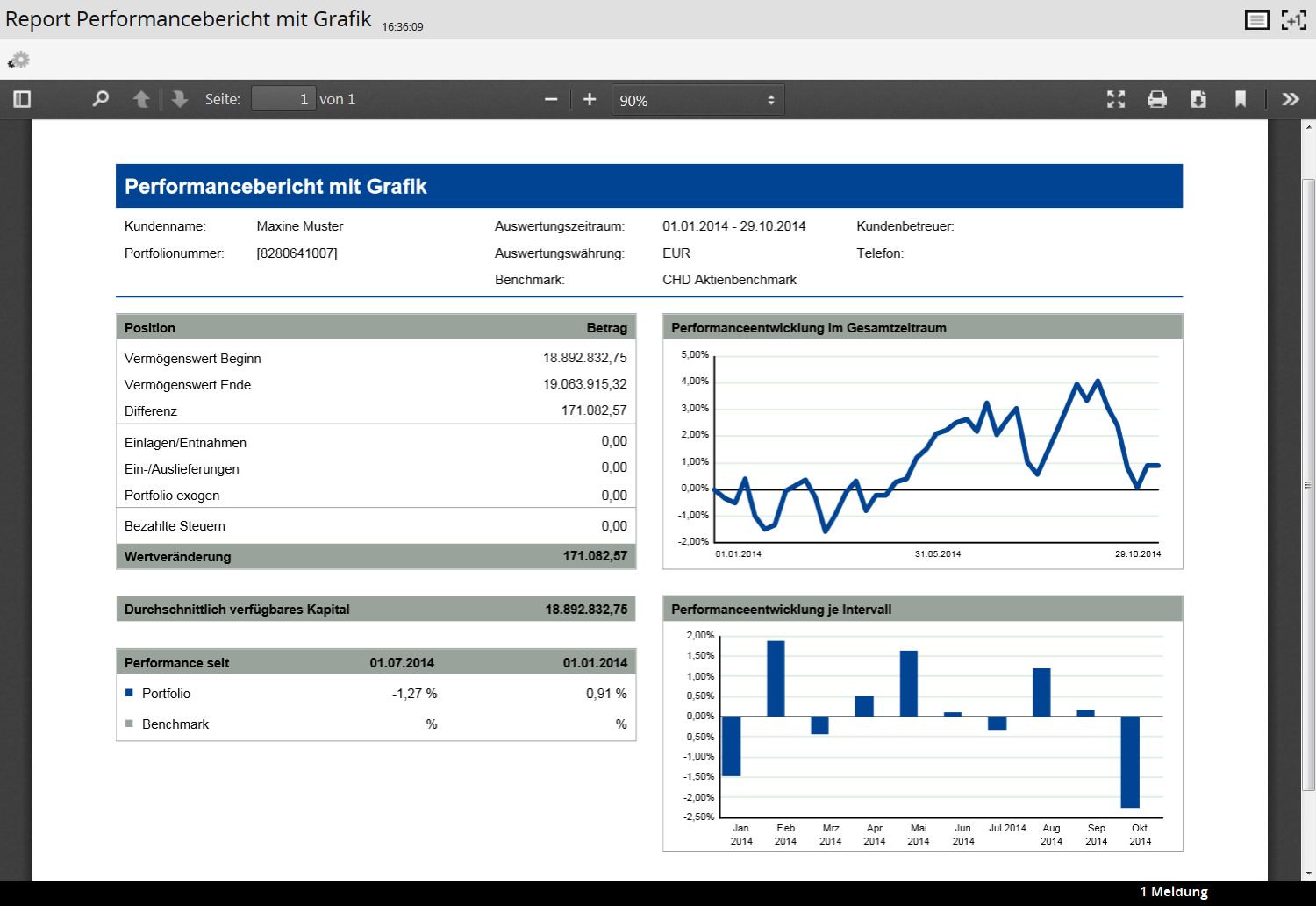Zoom in using the plus button
This screenshot has width=1316, height=906.
pos(590,99)
